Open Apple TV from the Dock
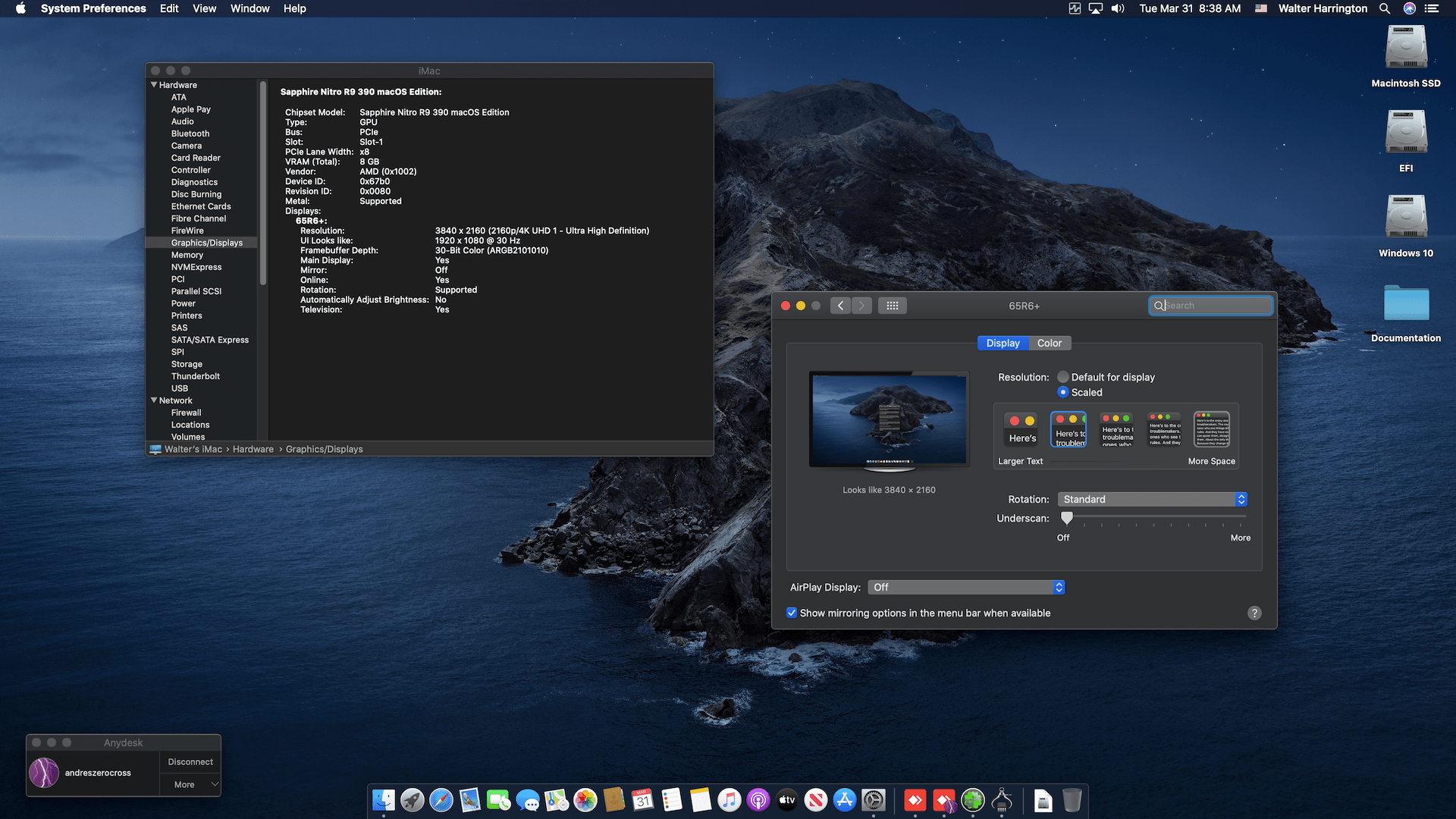 [x=787, y=800]
